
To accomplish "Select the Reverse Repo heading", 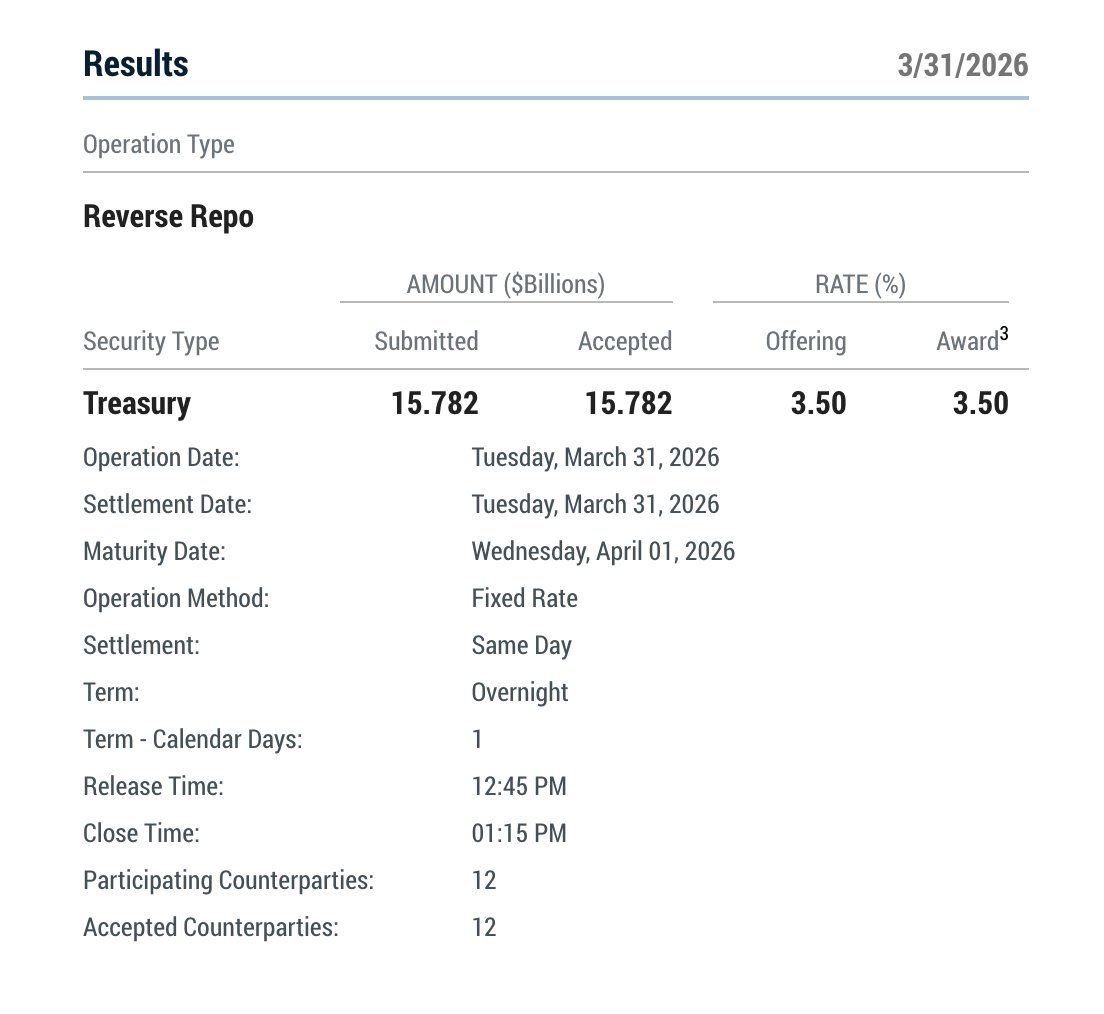I will 168,217.
